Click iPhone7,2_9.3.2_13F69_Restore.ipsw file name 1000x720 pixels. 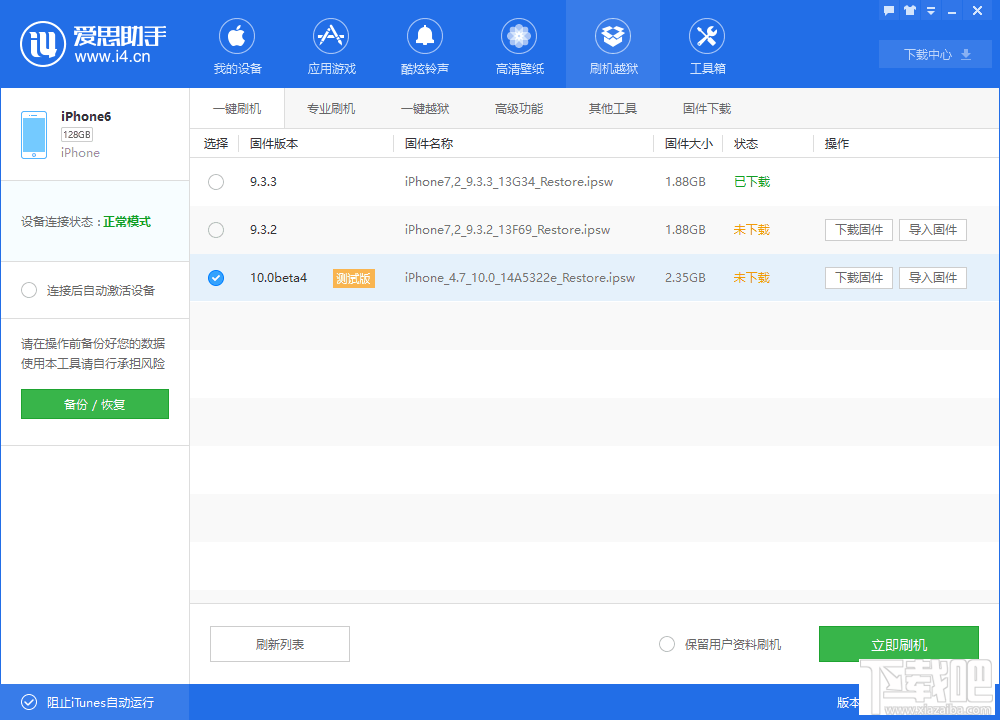[x=508, y=230]
